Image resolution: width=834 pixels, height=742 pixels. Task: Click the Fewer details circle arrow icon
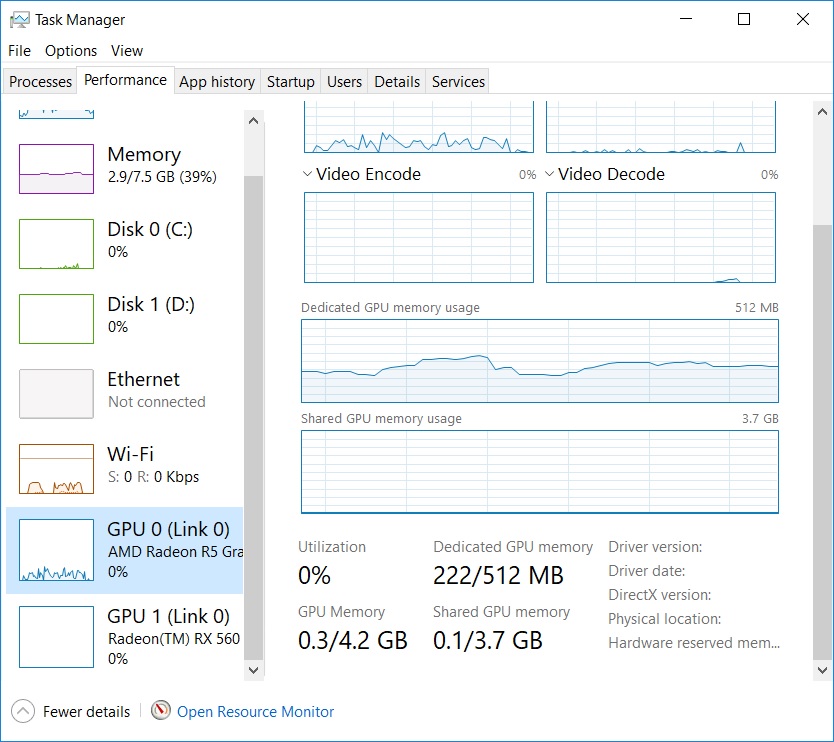point(23,711)
